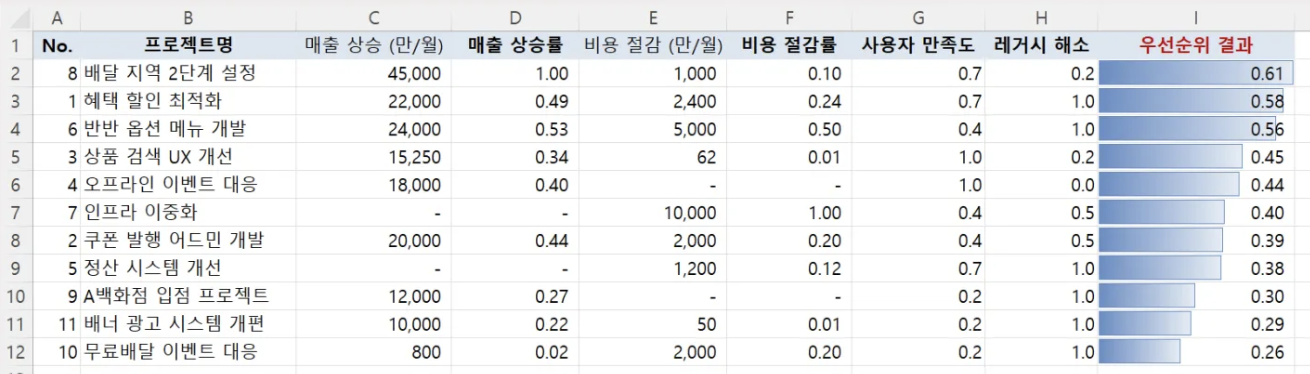Click the select-all corner of the sheet
Viewport: 1310px width, 374px height.
[16, 19]
